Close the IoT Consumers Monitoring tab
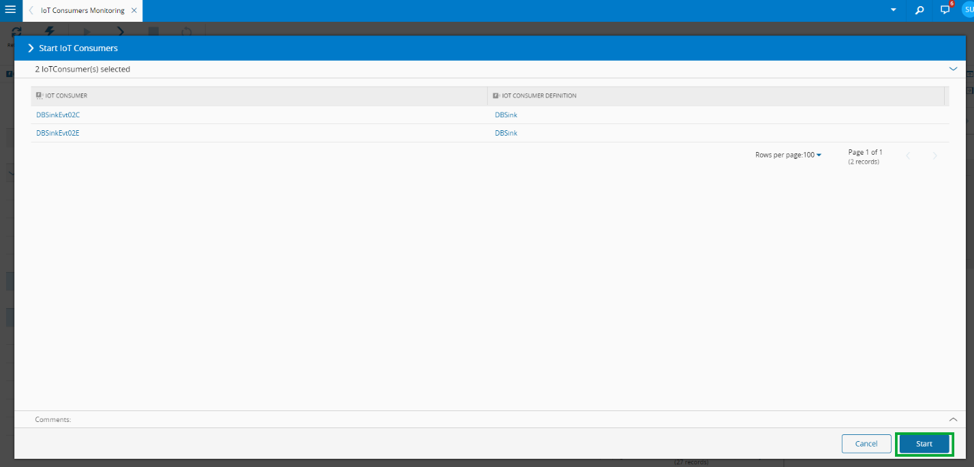Screen dimensions: 974x467 (x=134, y=11)
